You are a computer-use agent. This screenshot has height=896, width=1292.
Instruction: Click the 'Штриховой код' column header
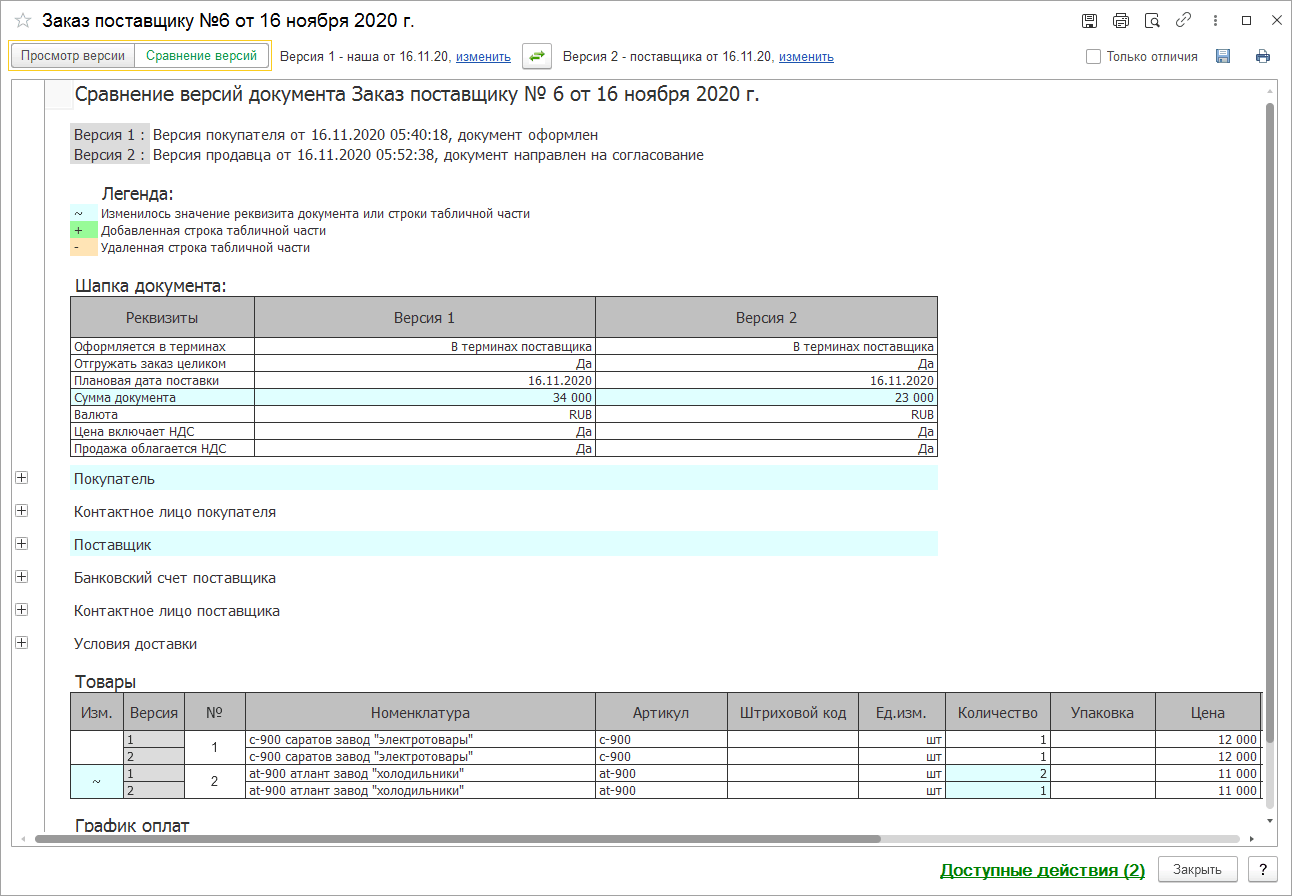coord(793,713)
